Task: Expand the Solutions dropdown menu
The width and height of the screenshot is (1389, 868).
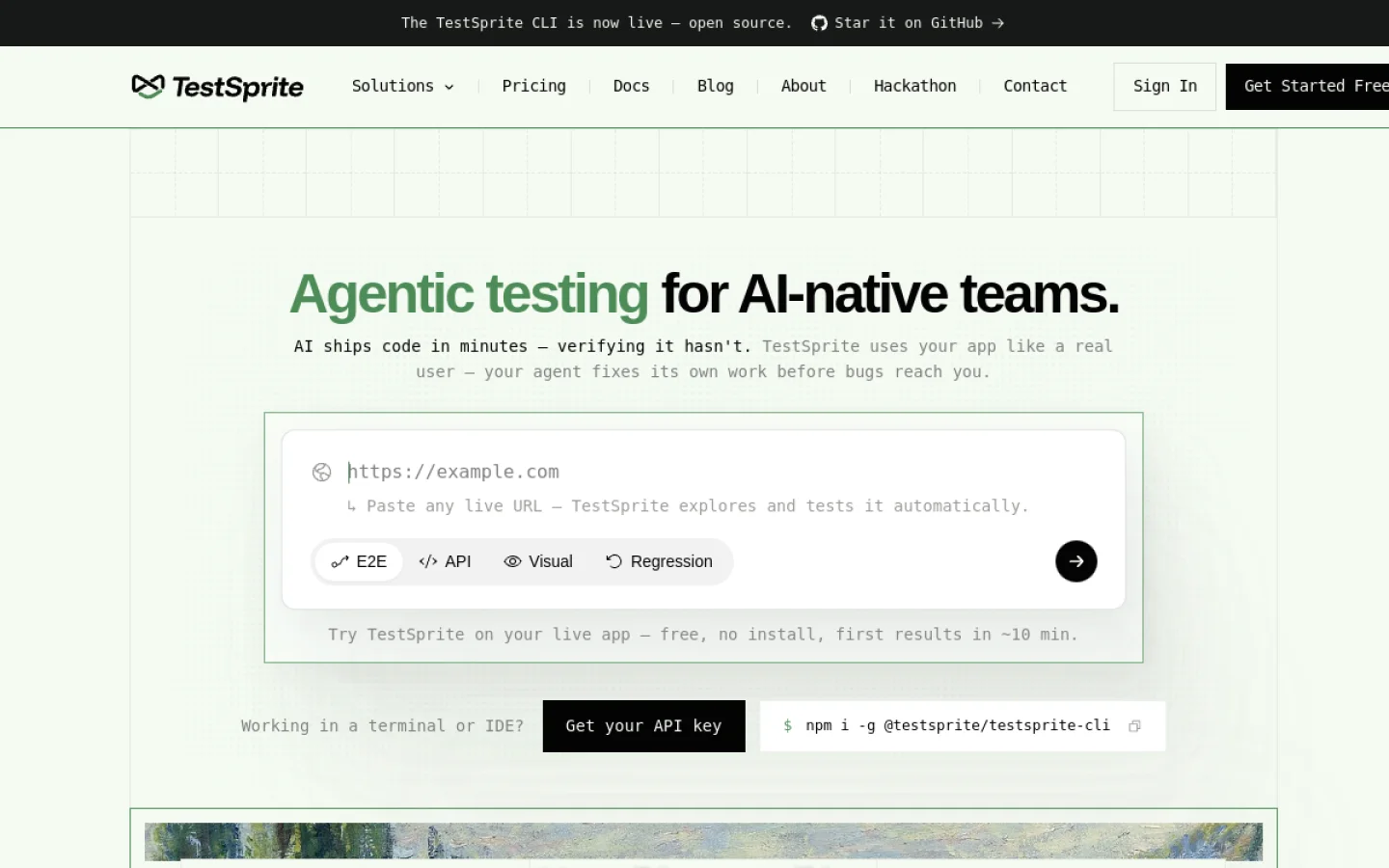Action: point(402,86)
